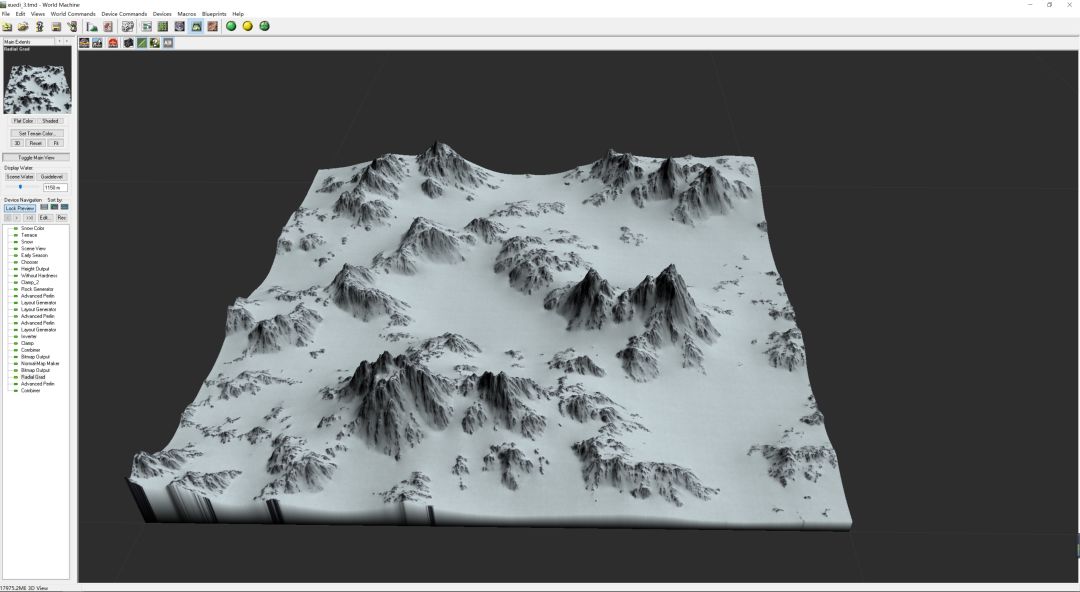This screenshot has width=1080, height=592.
Task: Select the Snow Color device entry
Action: 33,228
